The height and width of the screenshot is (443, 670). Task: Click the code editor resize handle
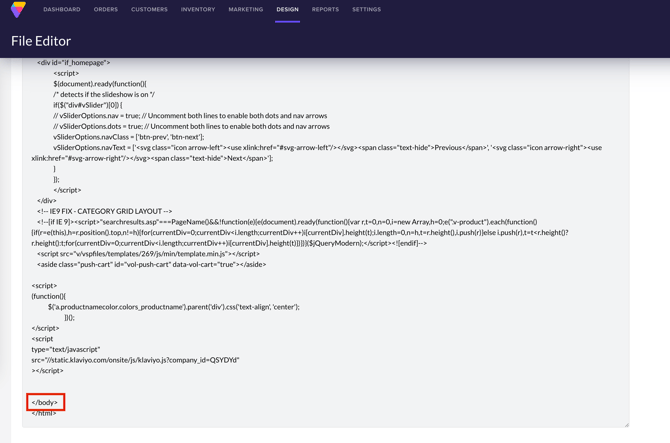(625, 424)
